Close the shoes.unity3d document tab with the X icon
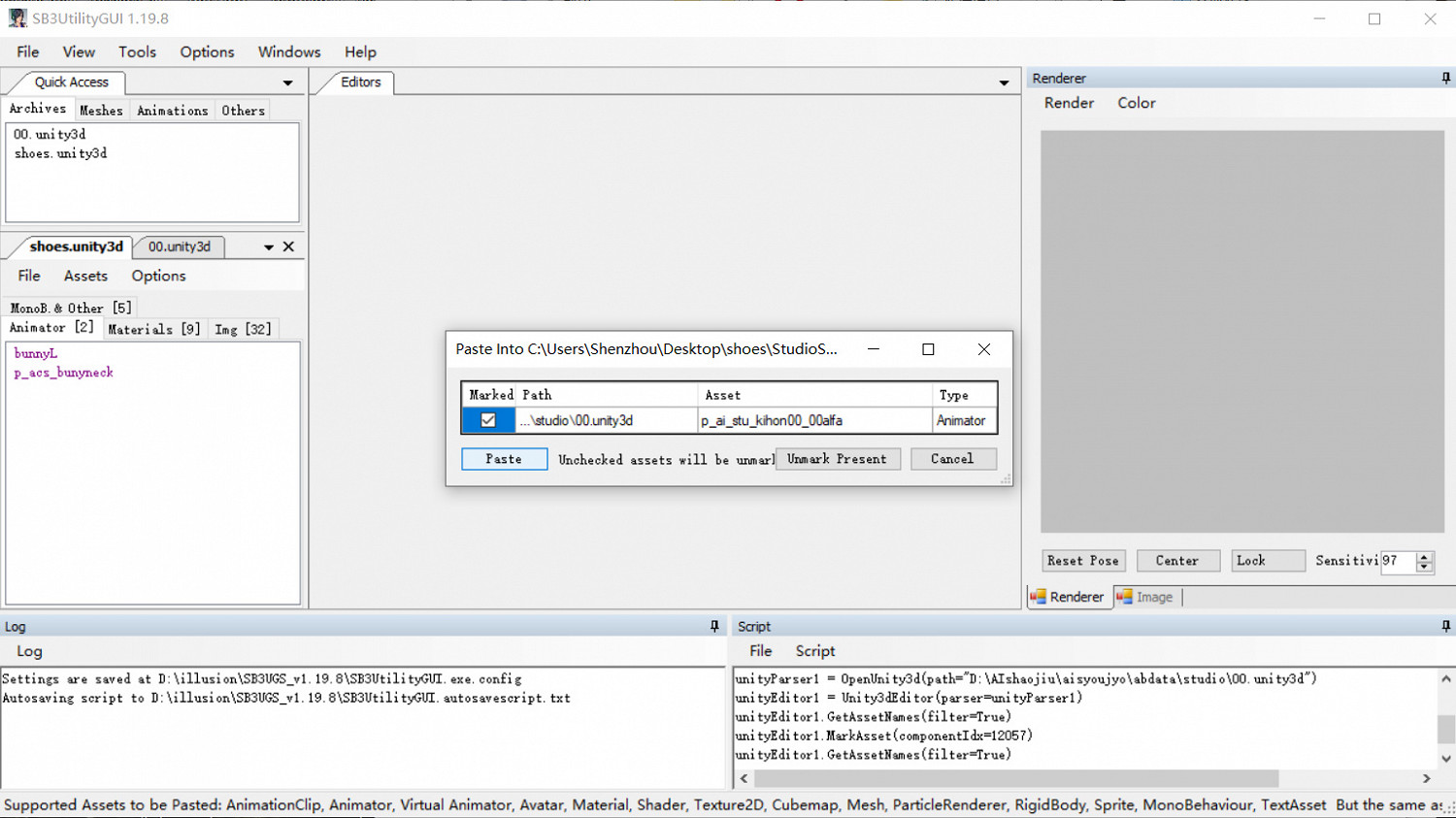Screen dimensions: 1456x818 [x=288, y=246]
